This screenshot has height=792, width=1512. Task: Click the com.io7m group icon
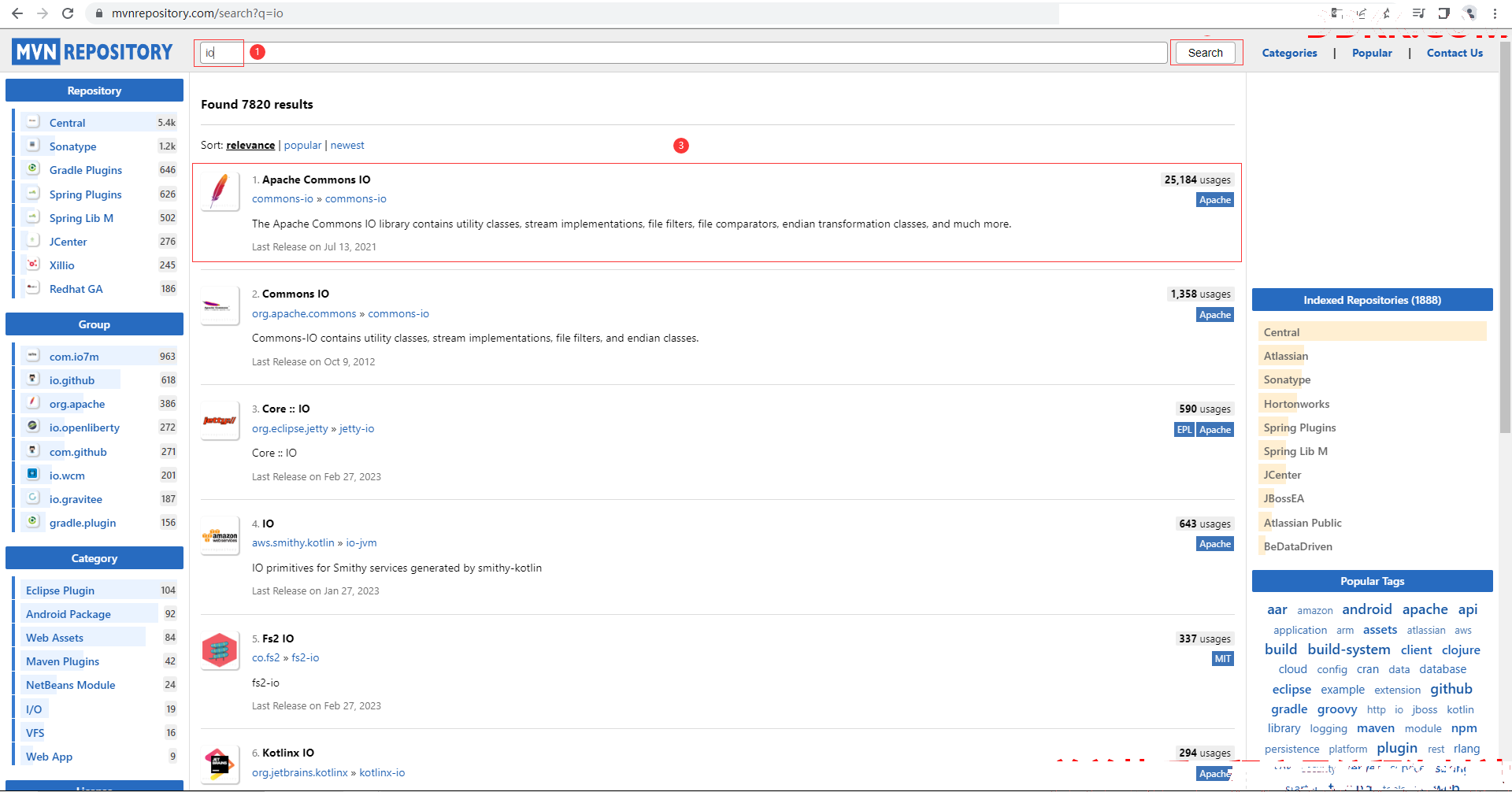click(x=33, y=356)
